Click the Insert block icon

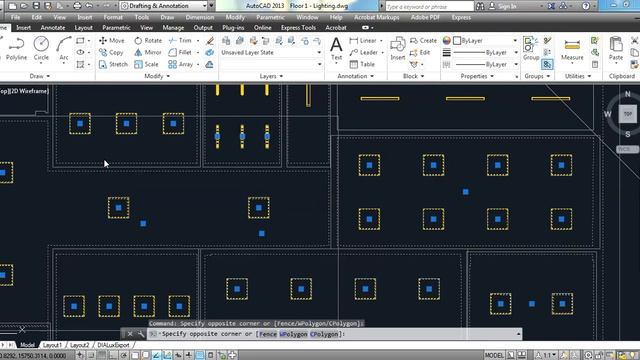click(398, 48)
